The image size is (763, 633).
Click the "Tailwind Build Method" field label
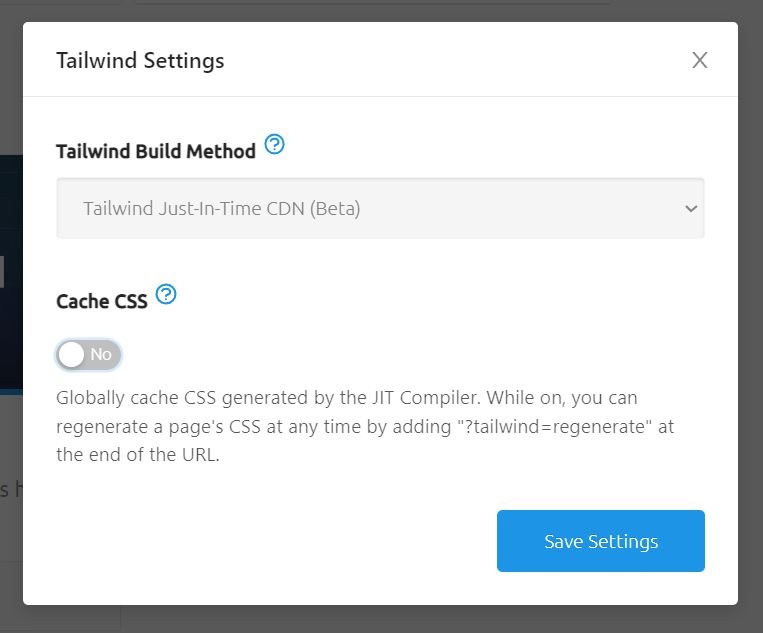click(x=156, y=151)
